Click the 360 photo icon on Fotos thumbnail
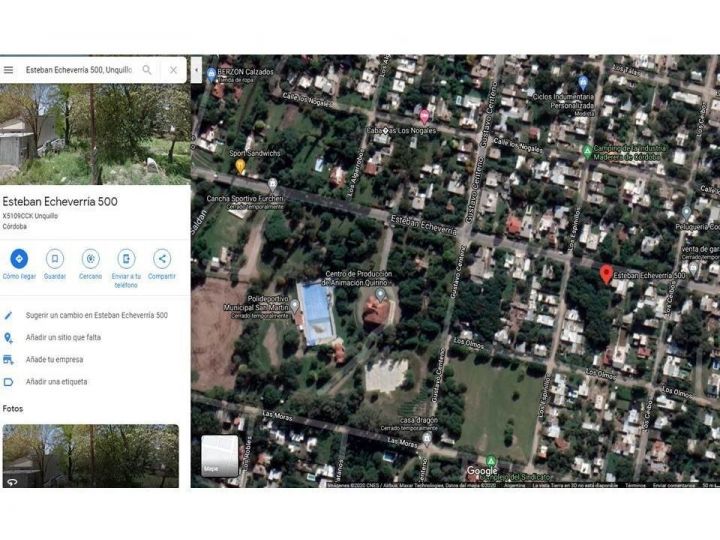Viewport: 720px width, 540px height. (x=12, y=482)
